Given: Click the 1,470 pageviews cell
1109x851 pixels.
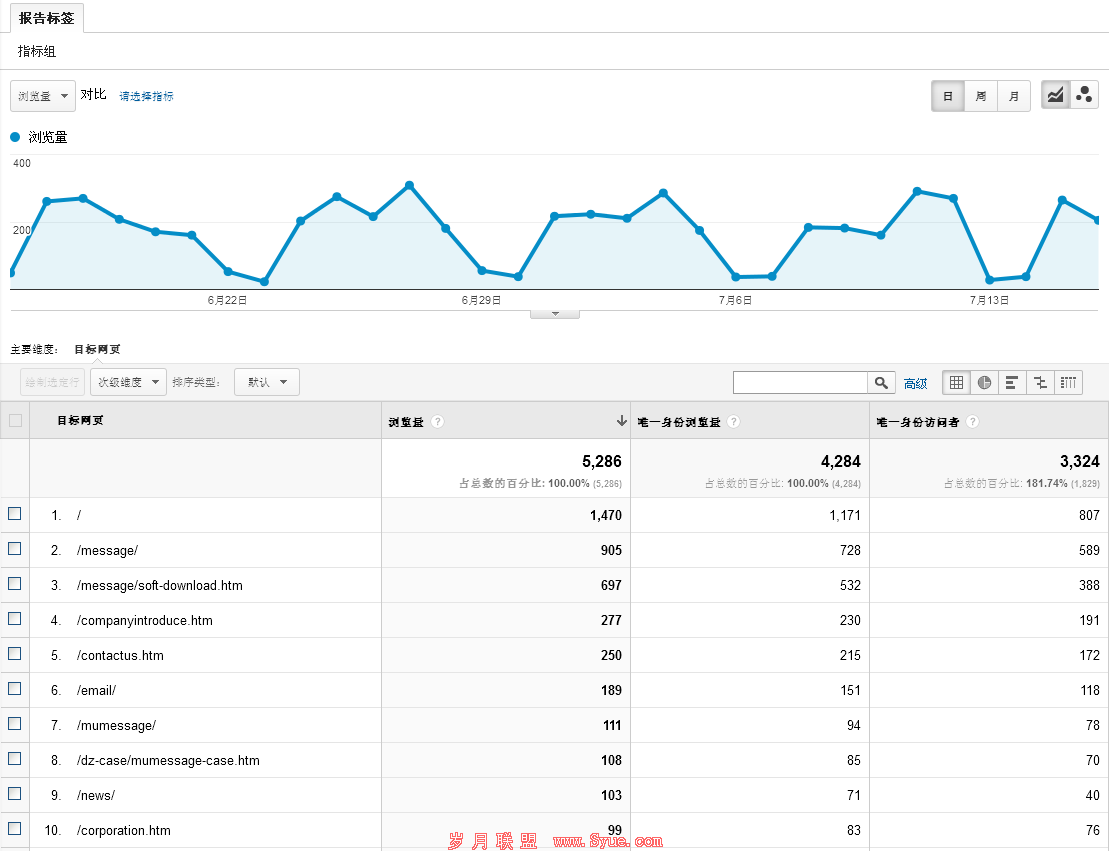Looking at the screenshot, I should [605, 515].
